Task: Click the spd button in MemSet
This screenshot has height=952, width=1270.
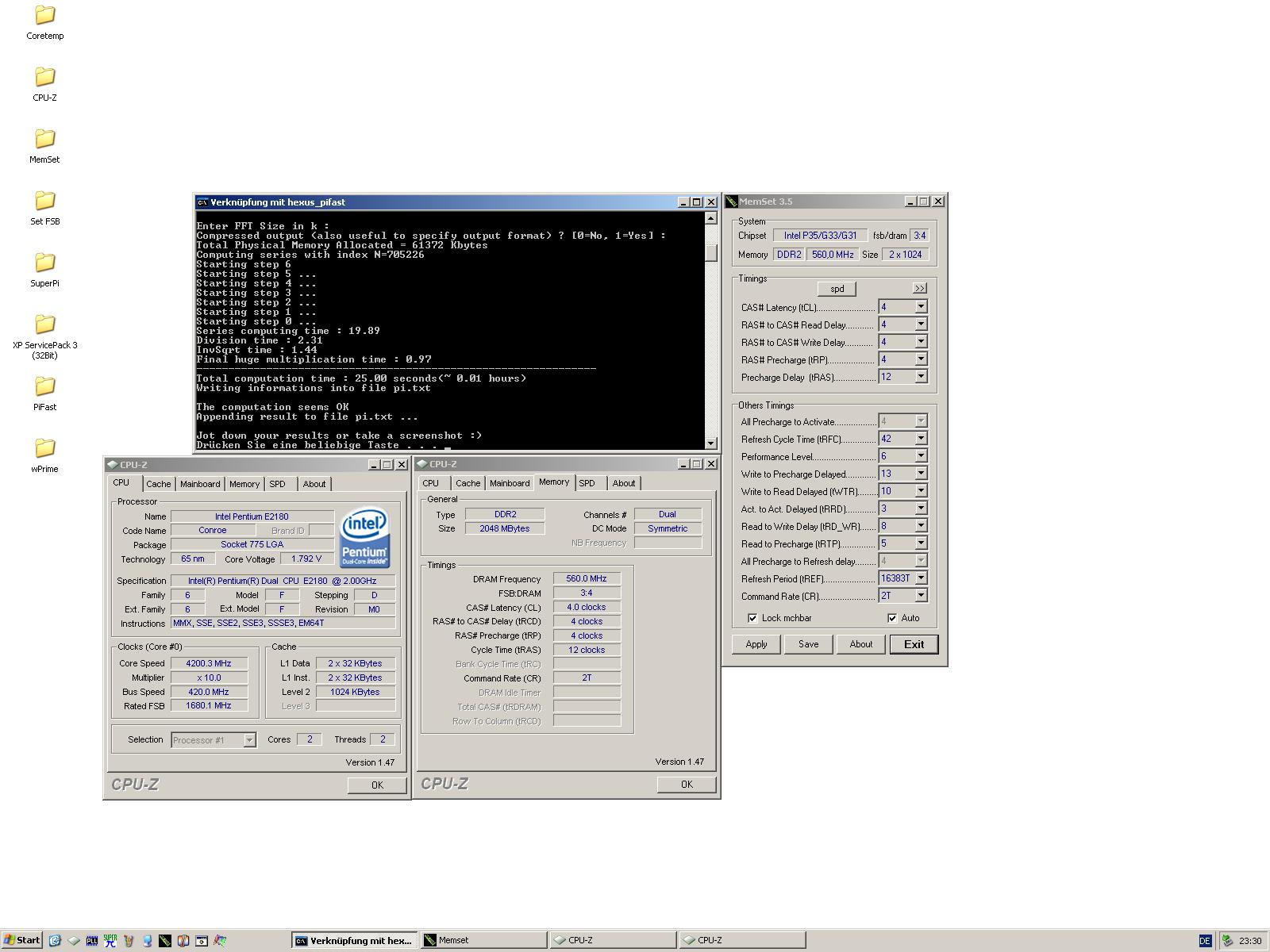Action: [837, 289]
